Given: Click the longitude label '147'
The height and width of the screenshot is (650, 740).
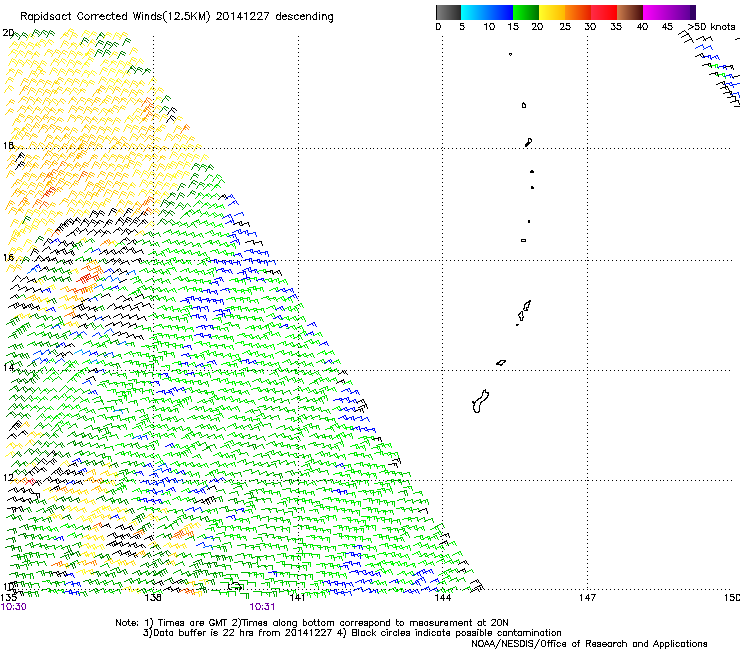Looking at the screenshot, I should (x=587, y=598).
